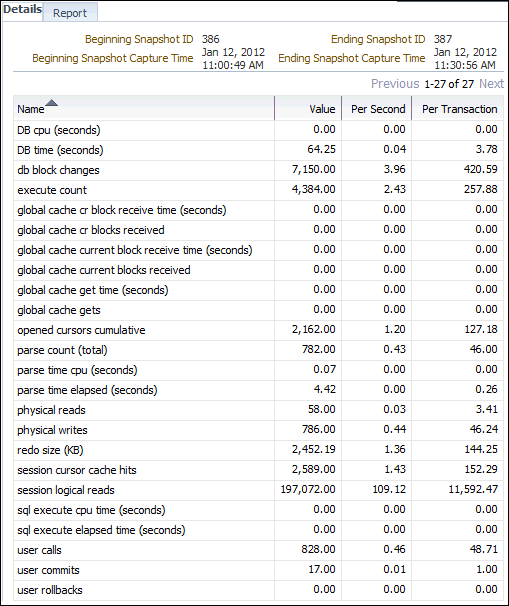
Task: Click 'parse time elapsed (seconds)' row name
Action: tap(87, 390)
